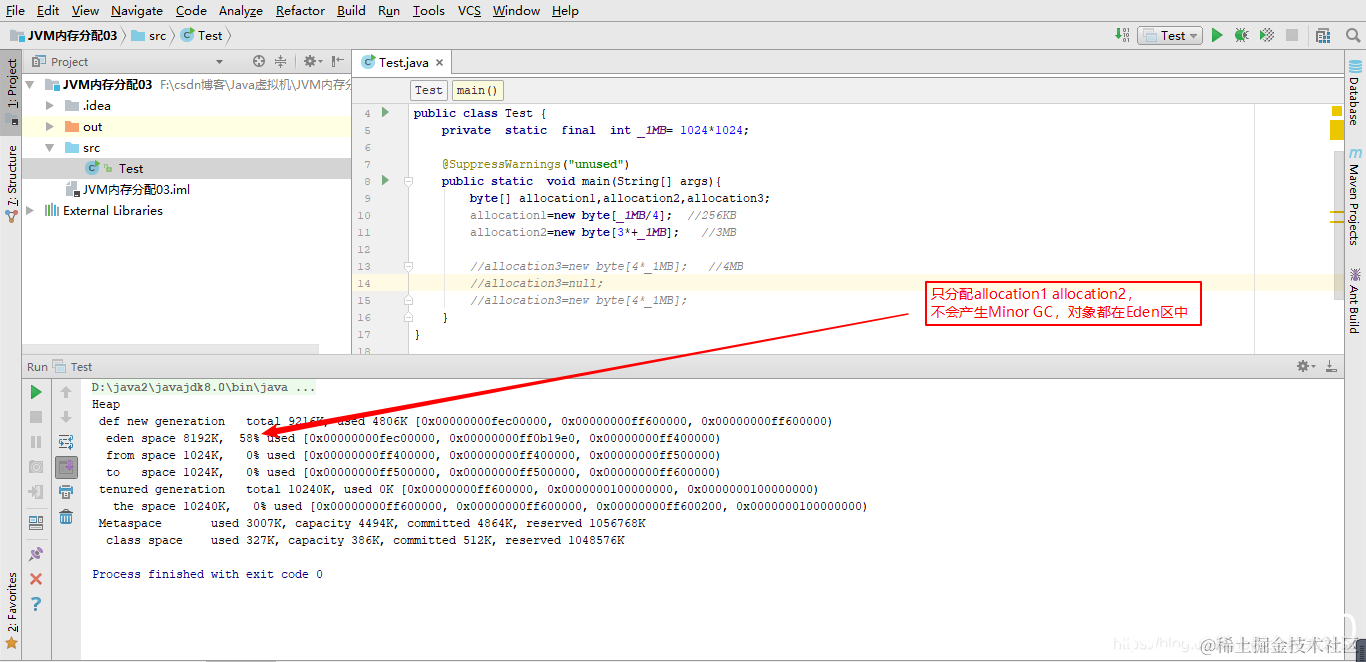Open Run panel settings gear
This screenshot has height=662, width=1366.
pos(1305,367)
